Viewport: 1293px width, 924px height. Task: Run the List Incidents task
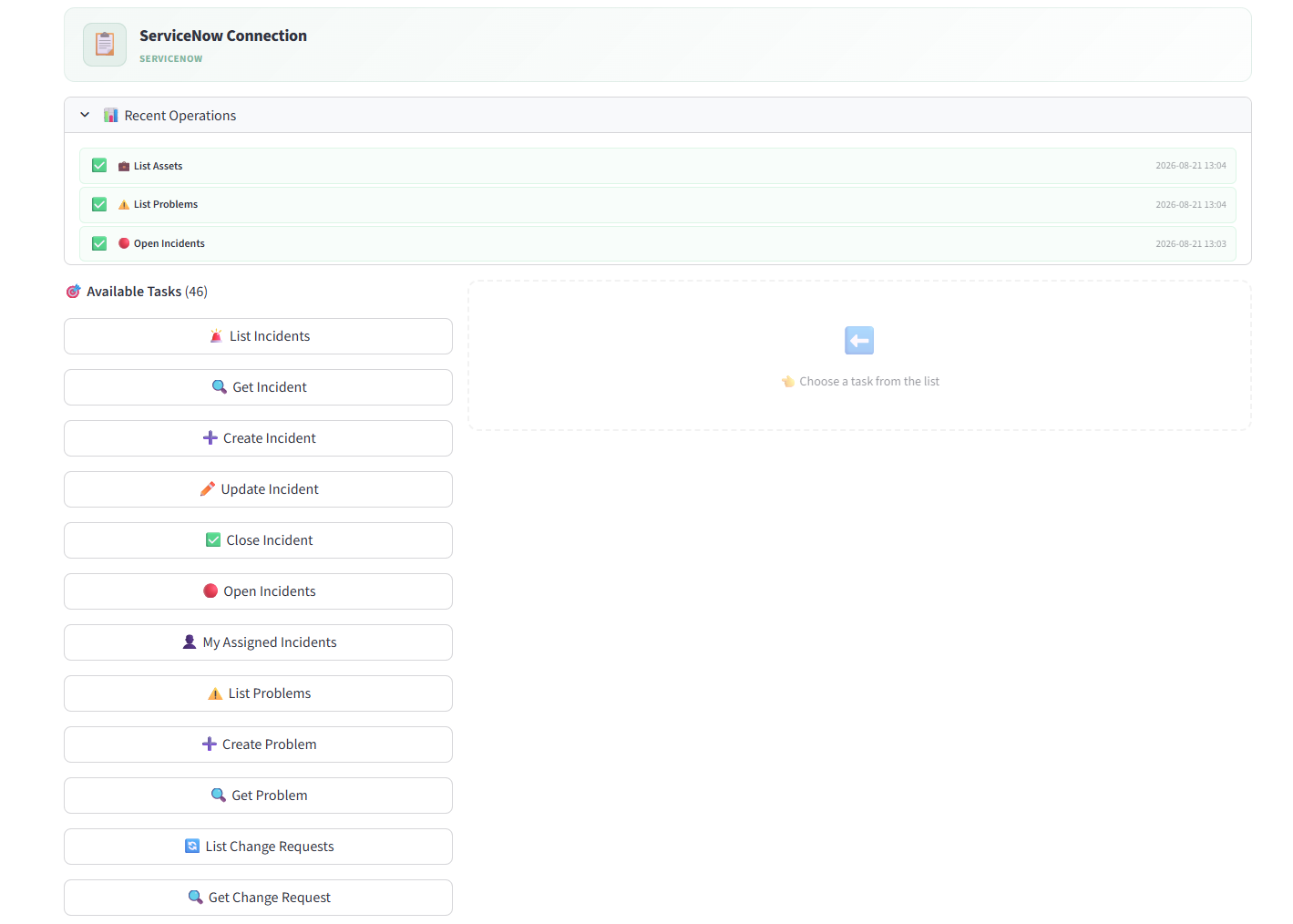pyautogui.click(x=258, y=336)
